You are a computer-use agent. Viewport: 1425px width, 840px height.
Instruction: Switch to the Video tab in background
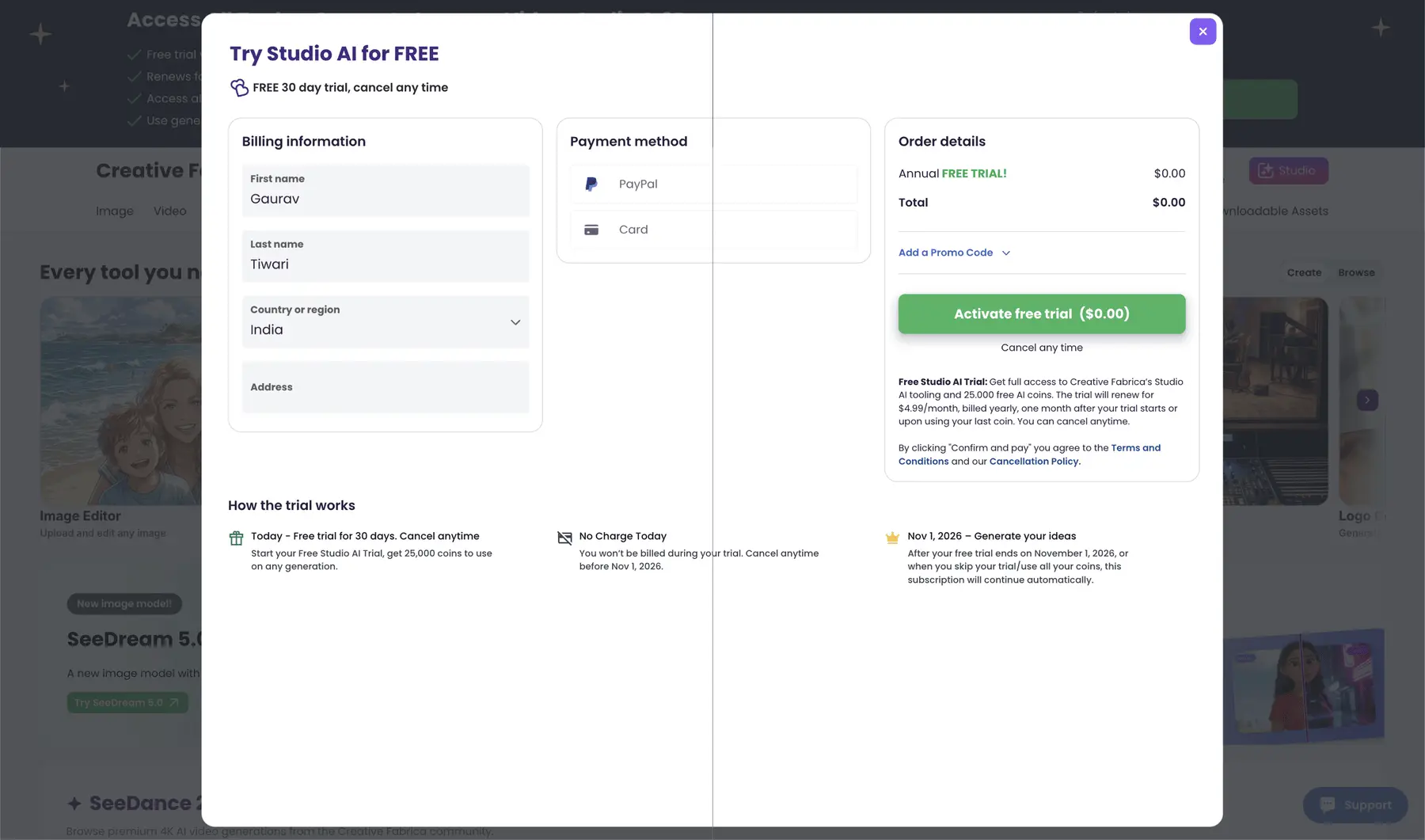(x=170, y=211)
